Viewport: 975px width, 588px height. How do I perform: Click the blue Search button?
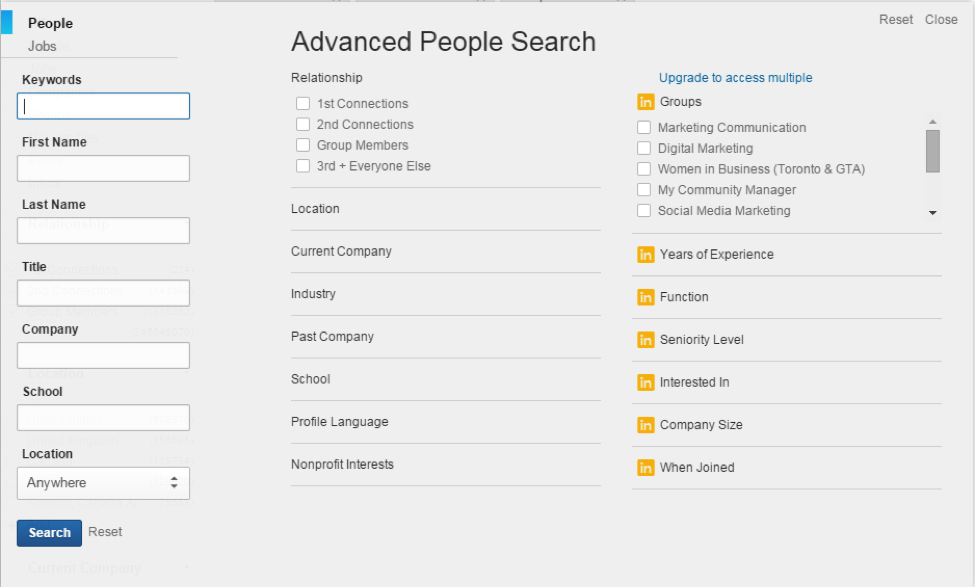click(49, 533)
